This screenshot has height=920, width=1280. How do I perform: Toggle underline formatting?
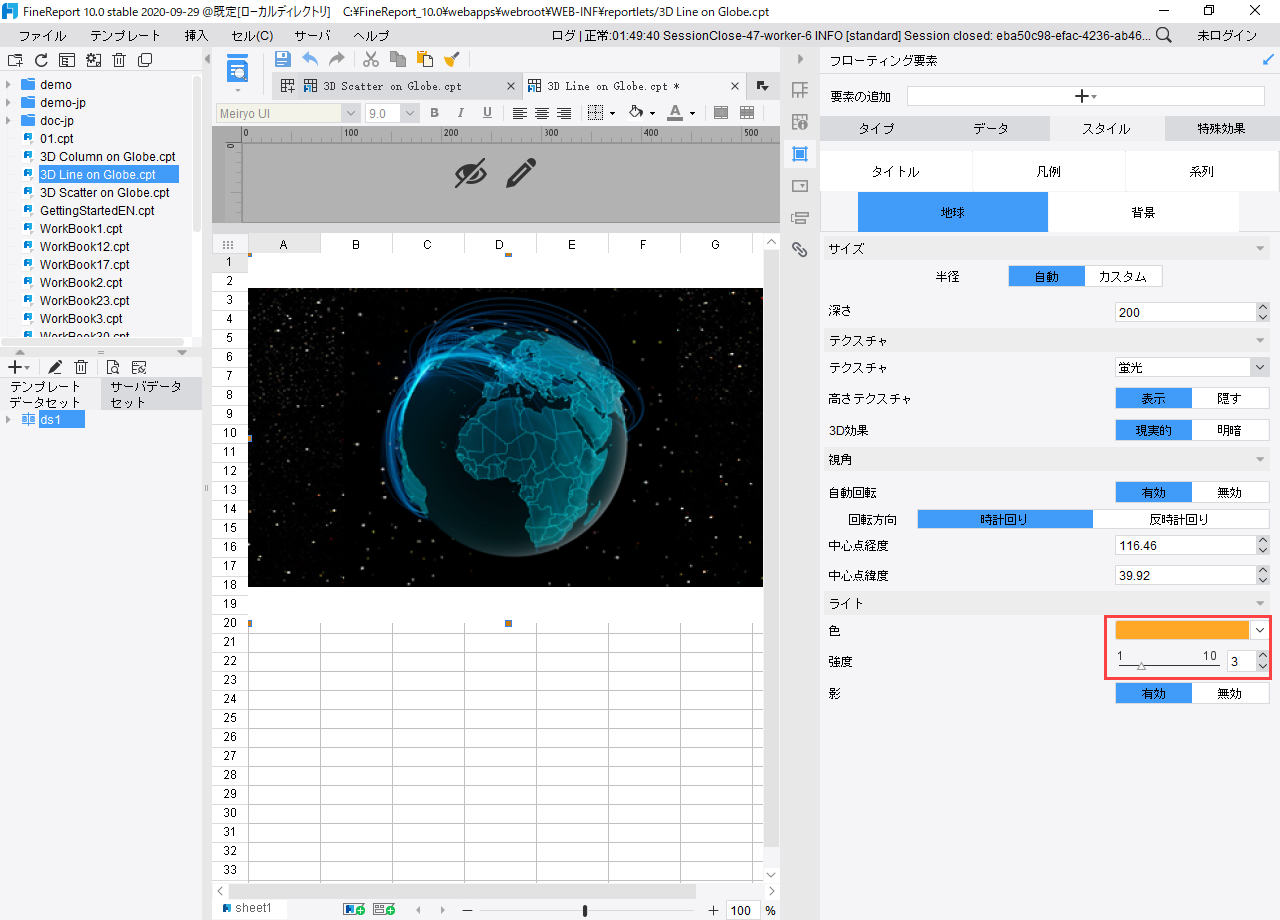click(x=487, y=113)
